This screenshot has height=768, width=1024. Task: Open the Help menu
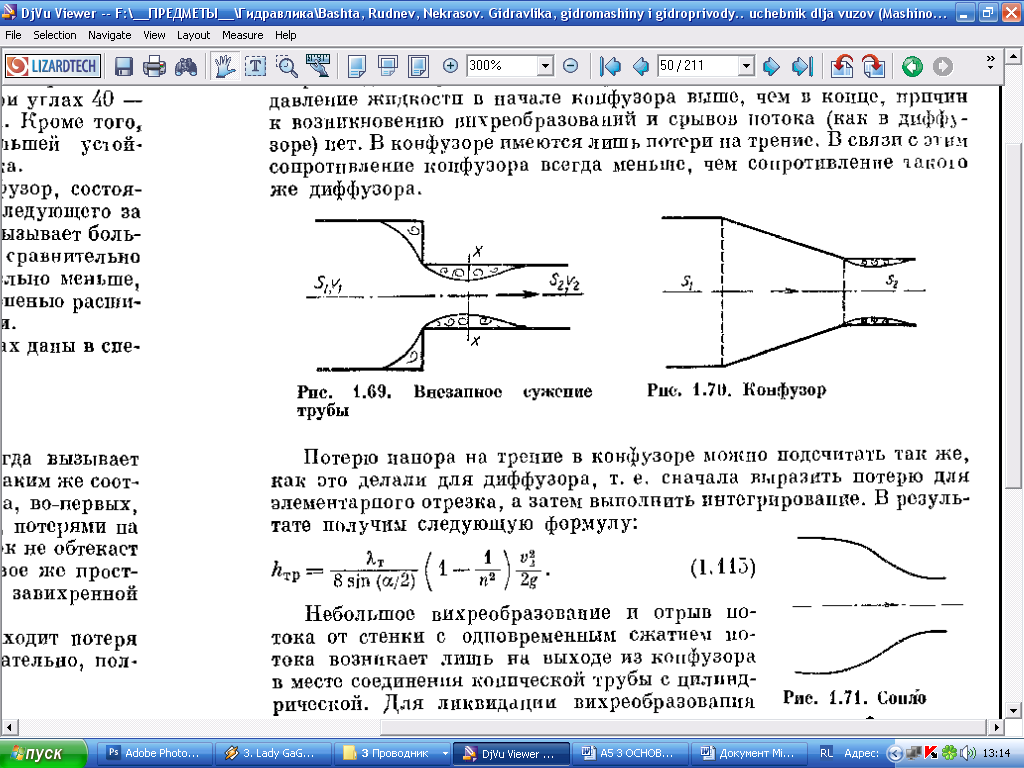click(285, 35)
